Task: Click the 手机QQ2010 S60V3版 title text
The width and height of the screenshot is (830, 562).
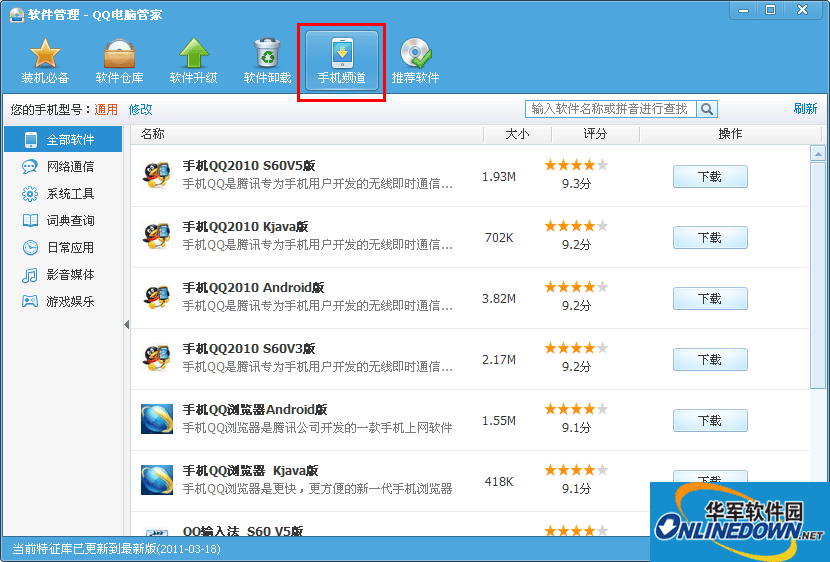Action: click(249, 348)
